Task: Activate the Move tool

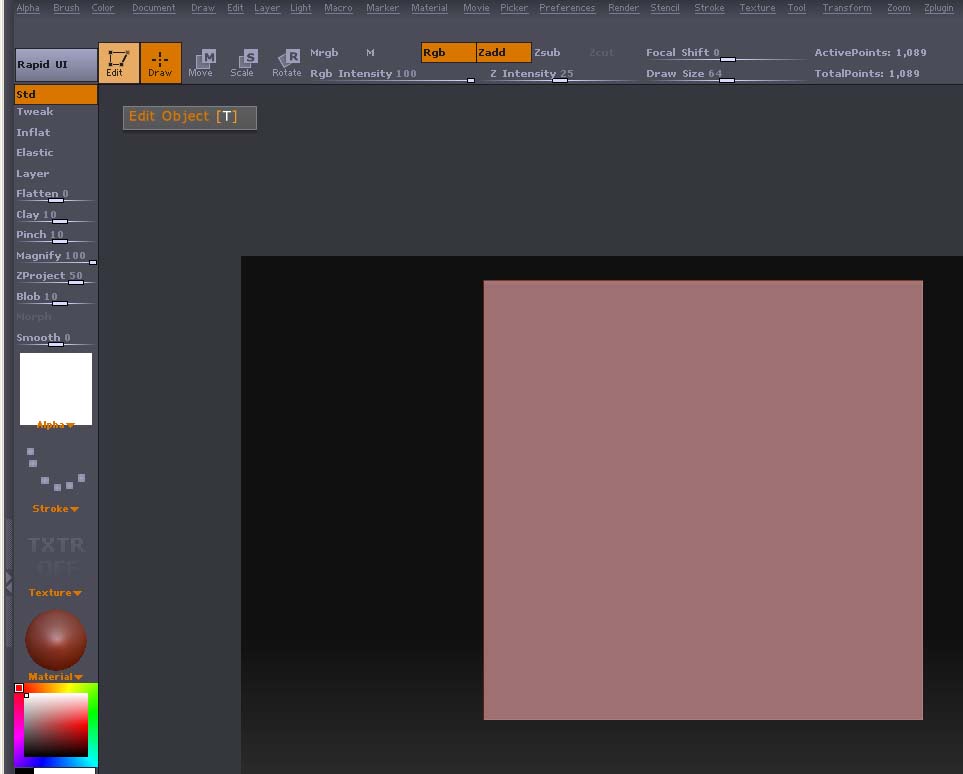Action: pos(201,63)
